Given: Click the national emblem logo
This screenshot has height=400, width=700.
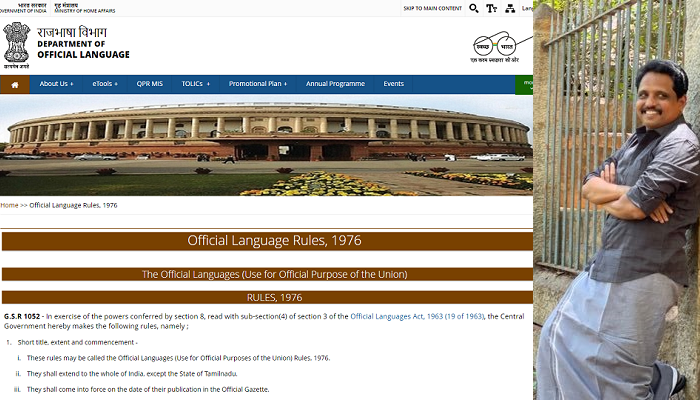Looking at the screenshot, I should (17, 45).
